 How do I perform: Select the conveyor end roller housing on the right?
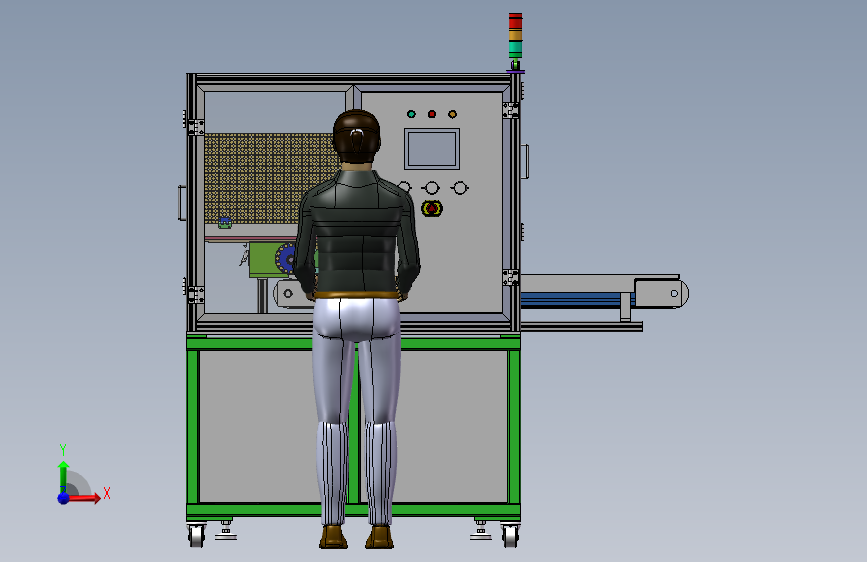point(661,293)
